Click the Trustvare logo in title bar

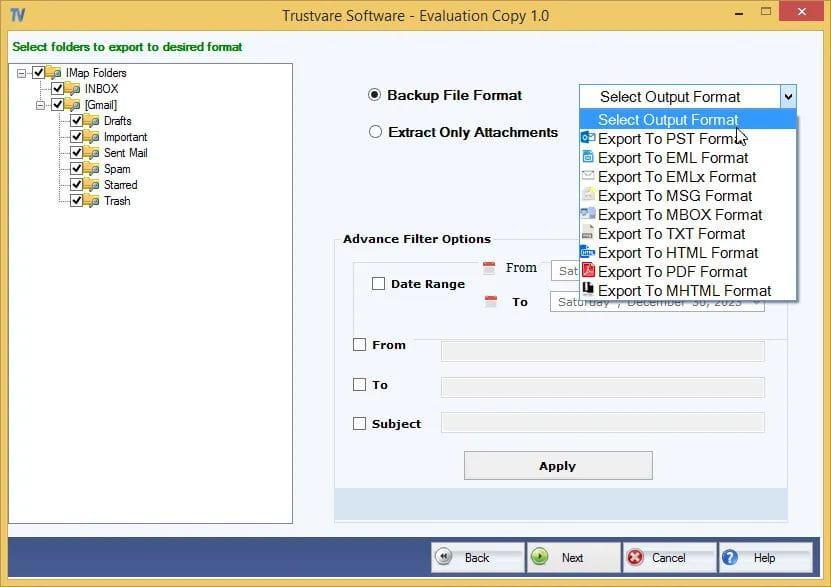point(16,16)
